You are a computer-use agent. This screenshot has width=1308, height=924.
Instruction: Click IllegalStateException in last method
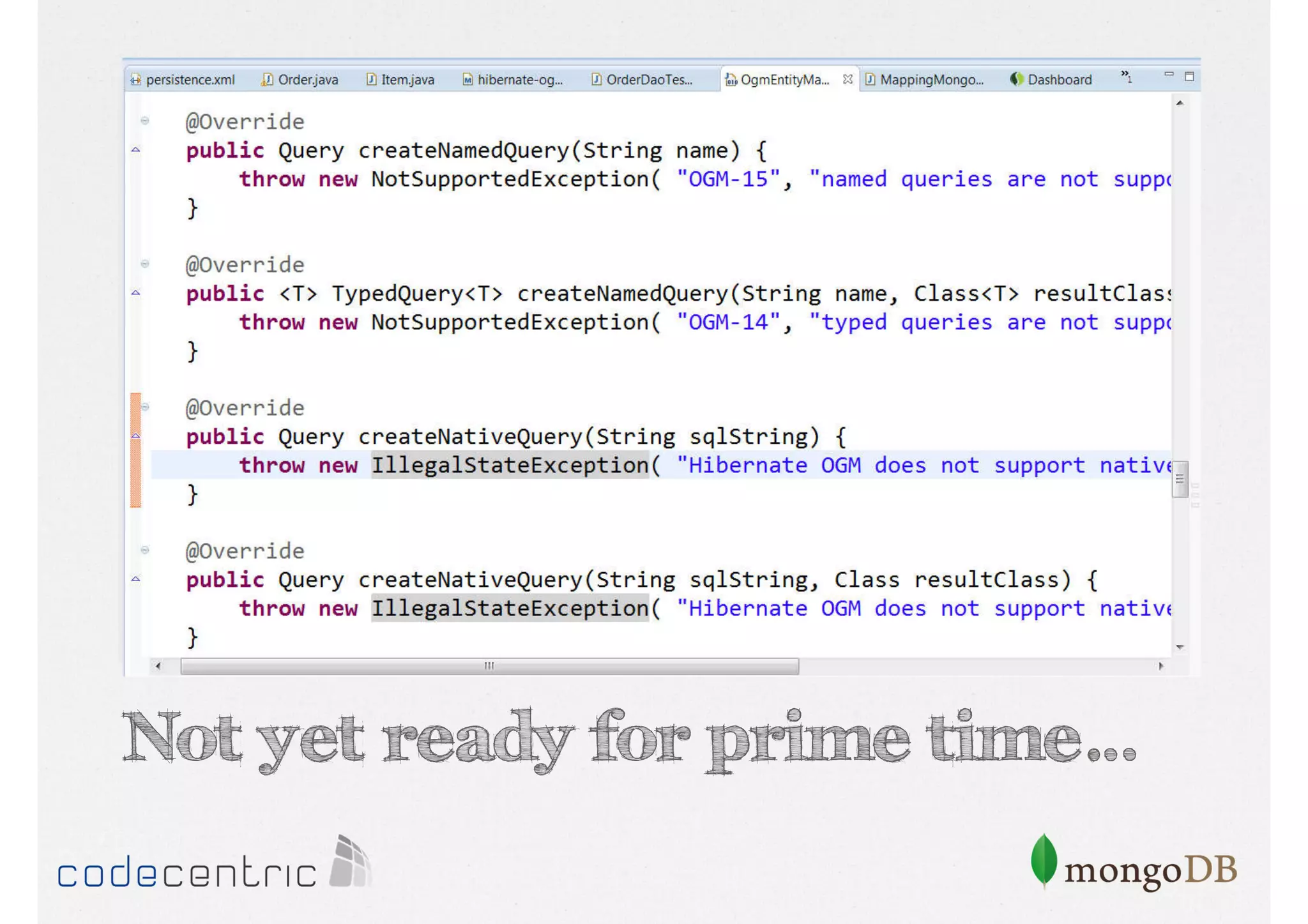click(x=510, y=608)
